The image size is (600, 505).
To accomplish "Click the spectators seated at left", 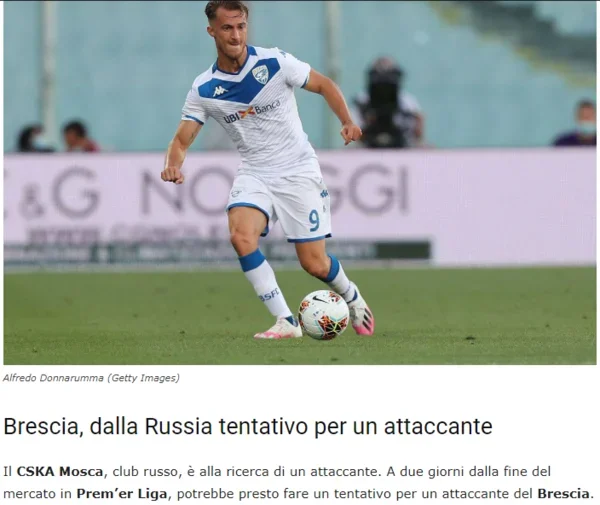I will (x=57, y=137).
